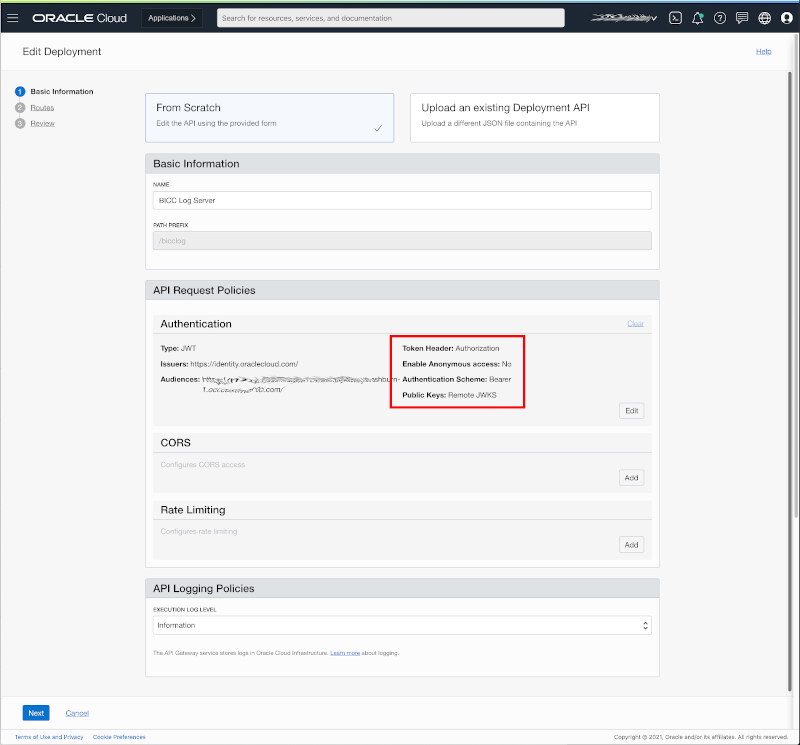The image size is (800, 745).
Task: Open the notifications bell
Action: tap(698, 17)
